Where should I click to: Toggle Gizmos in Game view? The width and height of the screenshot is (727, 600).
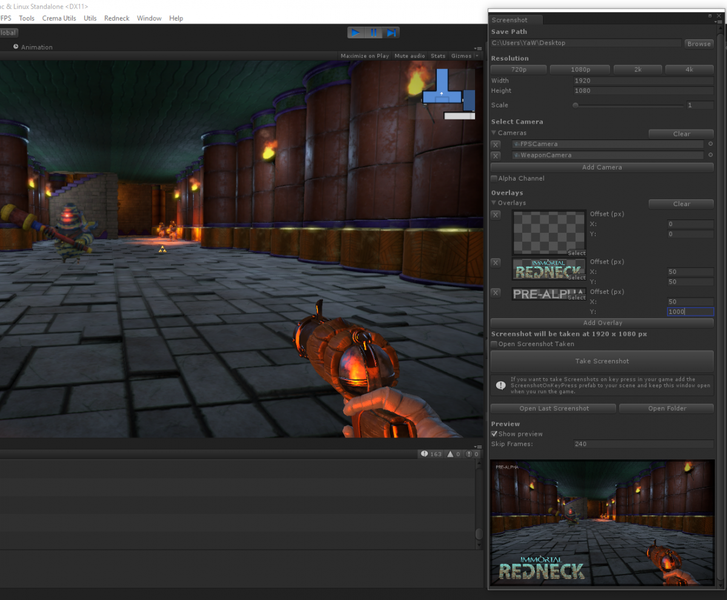click(x=461, y=56)
